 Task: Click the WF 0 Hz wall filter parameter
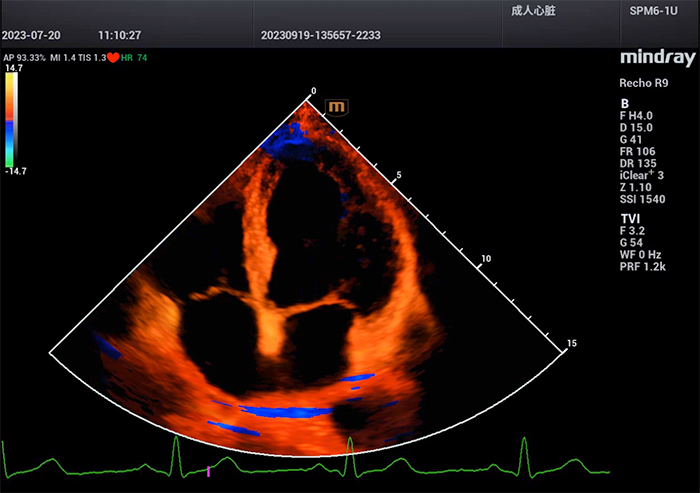pyautogui.click(x=645, y=253)
